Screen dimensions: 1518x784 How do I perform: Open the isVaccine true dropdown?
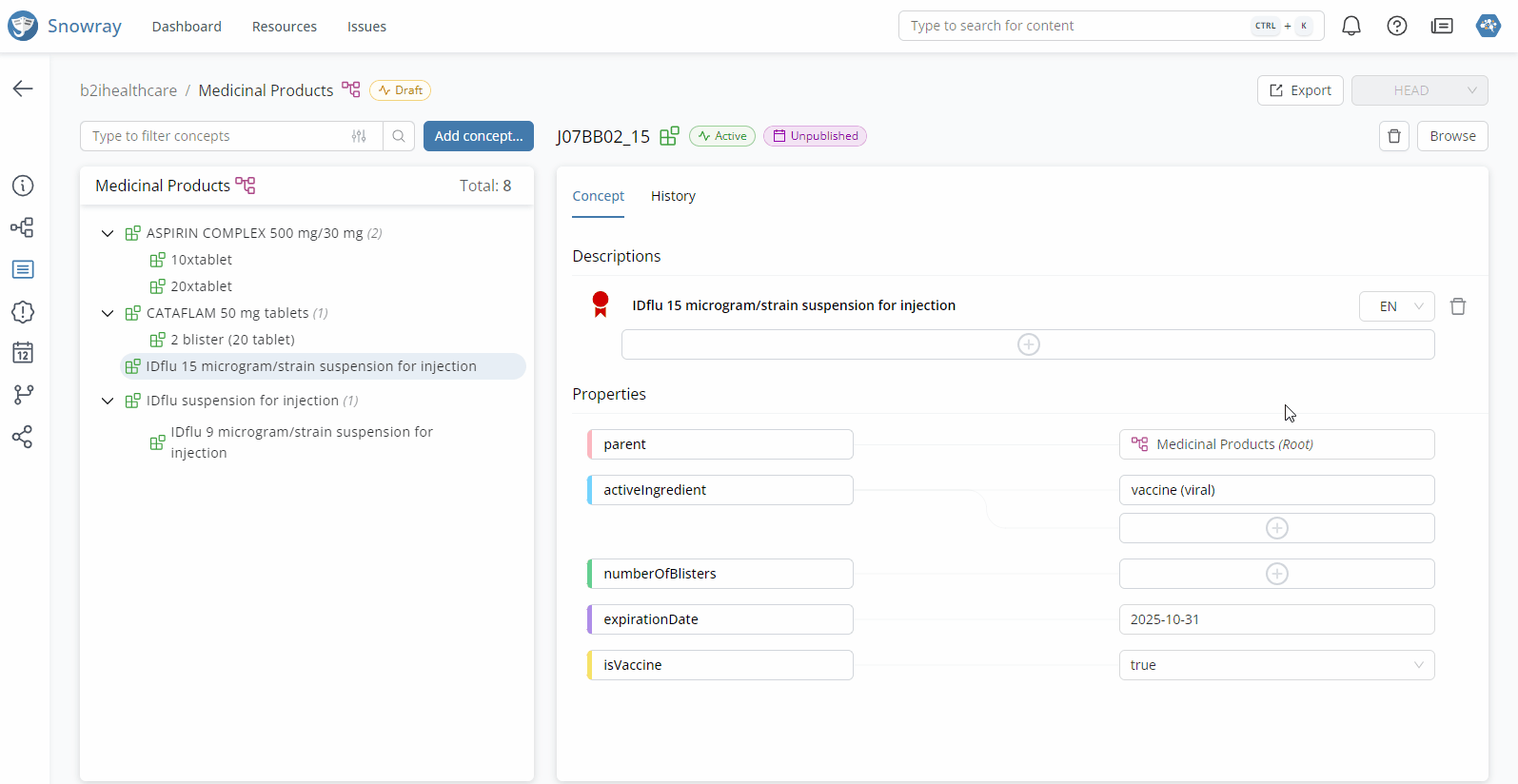[1276, 665]
